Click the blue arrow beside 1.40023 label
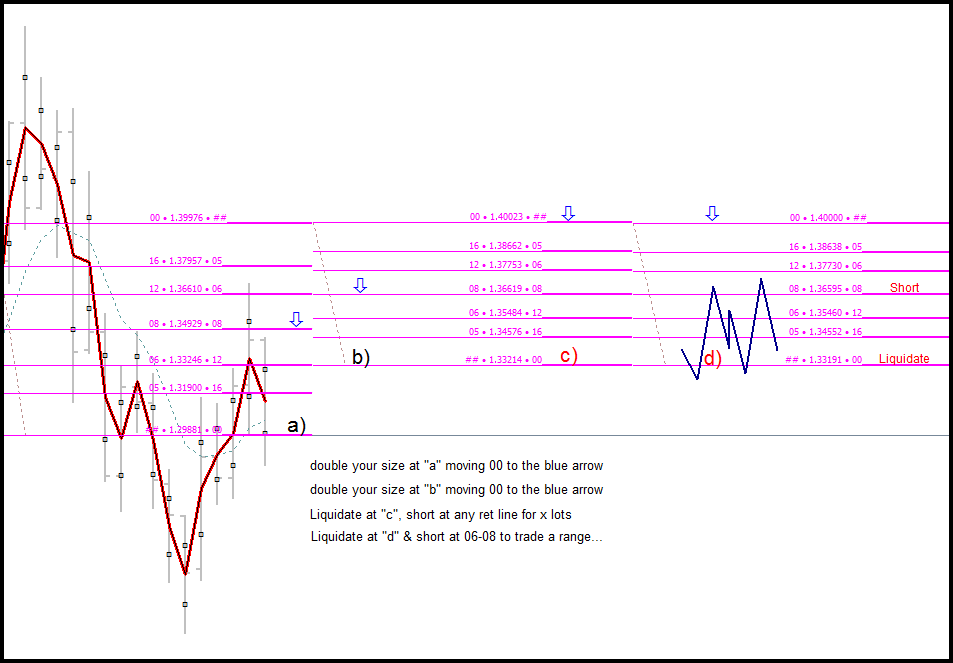 [568, 213]
